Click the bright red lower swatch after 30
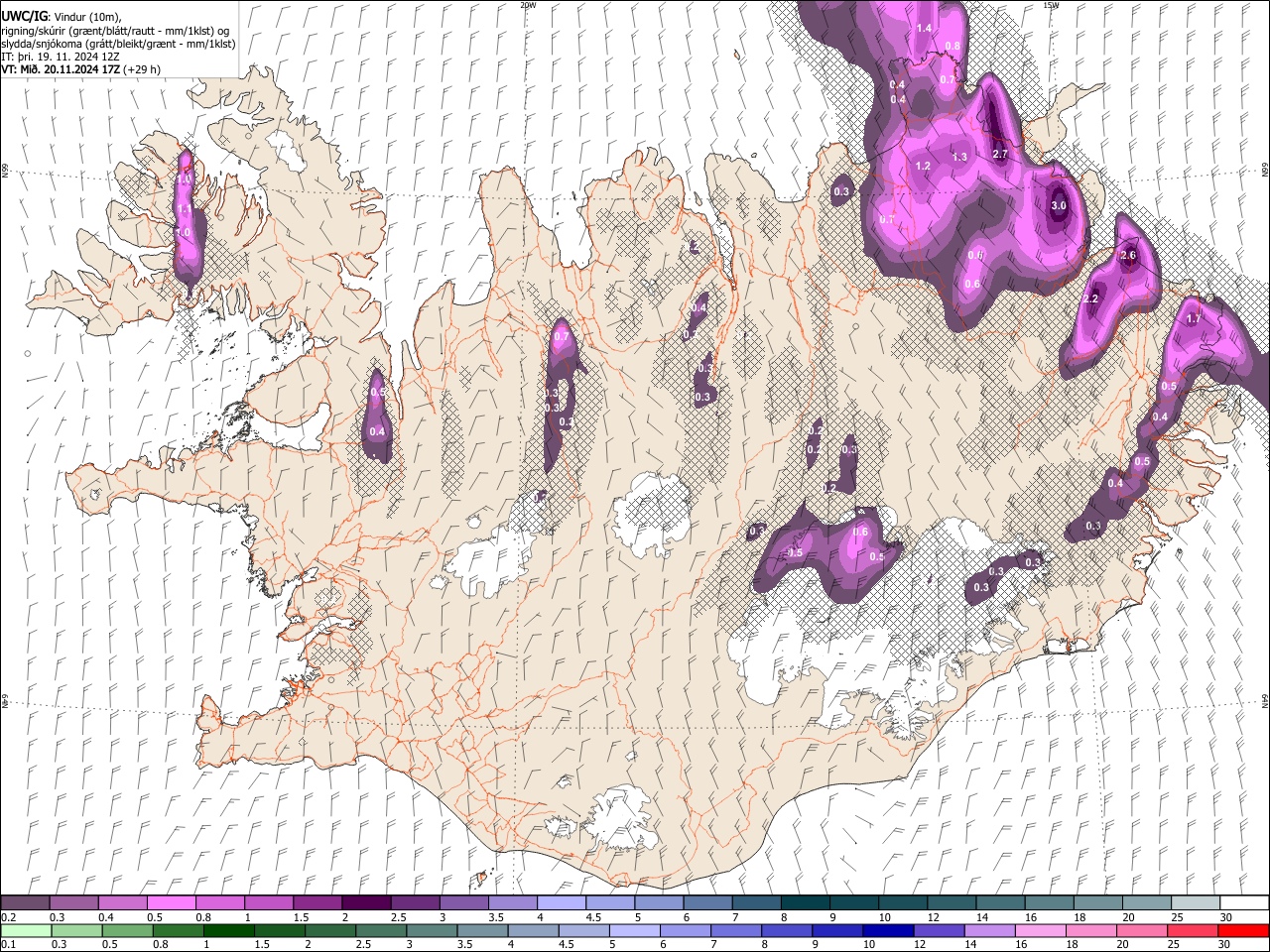The image size is (1270, 952). pos(1244,930)
